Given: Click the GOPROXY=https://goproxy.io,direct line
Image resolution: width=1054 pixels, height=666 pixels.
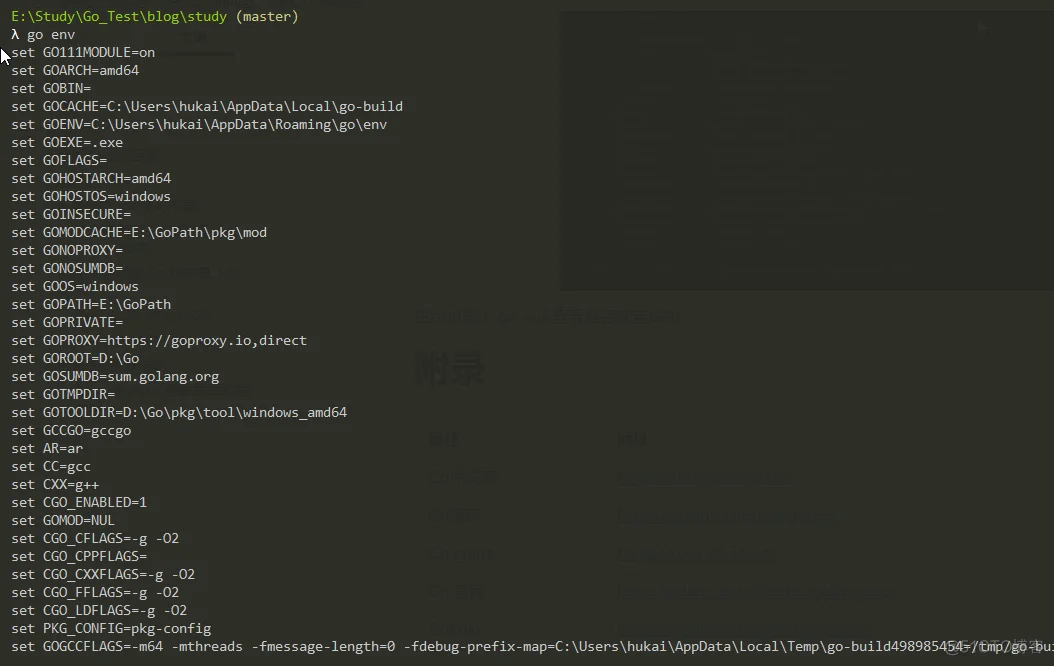Looking at the screenshot, I should coord(159,340).
